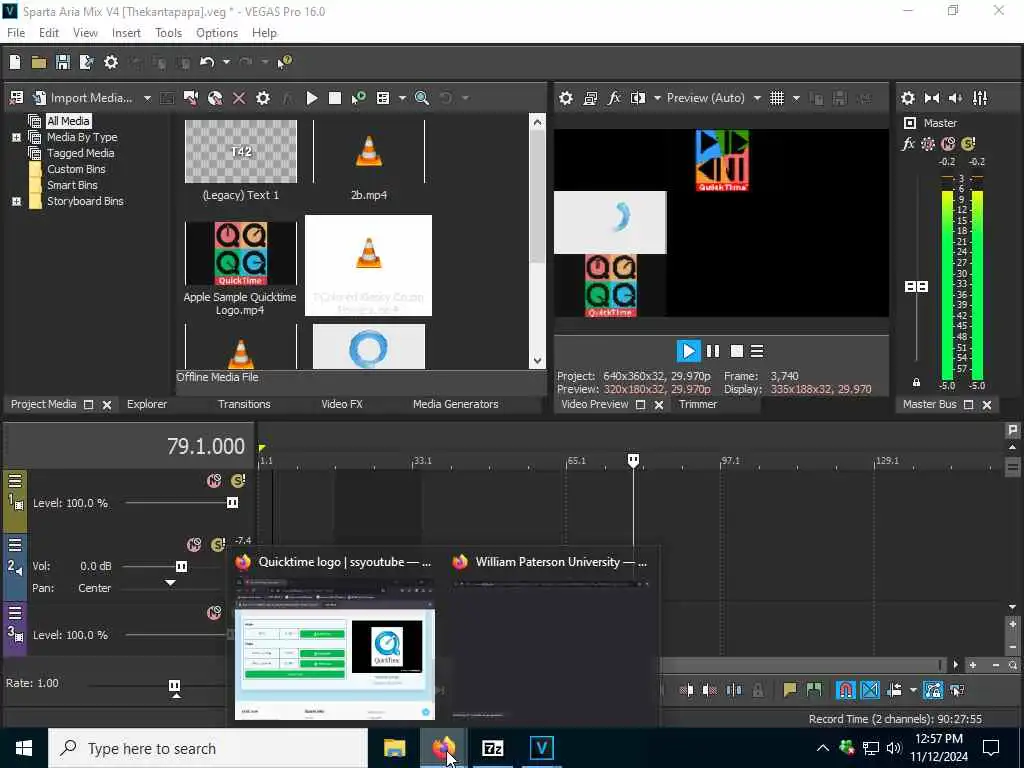Toggle the Overlays grid in video preview
Viewport: 1024px width, 768px height.
pyautogui.click(x=776, y=98)
